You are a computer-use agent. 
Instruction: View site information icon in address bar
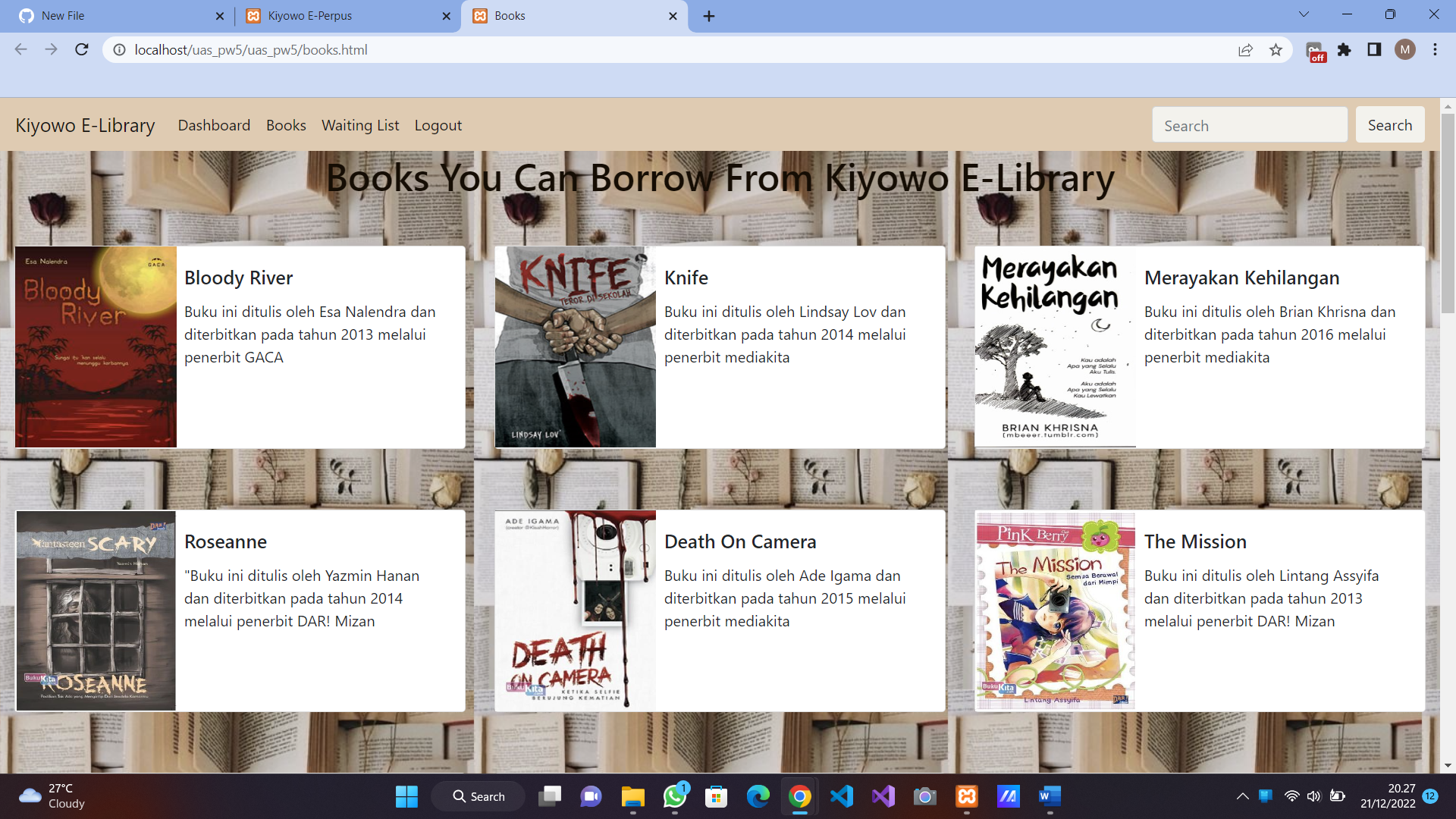(x=119, y=50)
